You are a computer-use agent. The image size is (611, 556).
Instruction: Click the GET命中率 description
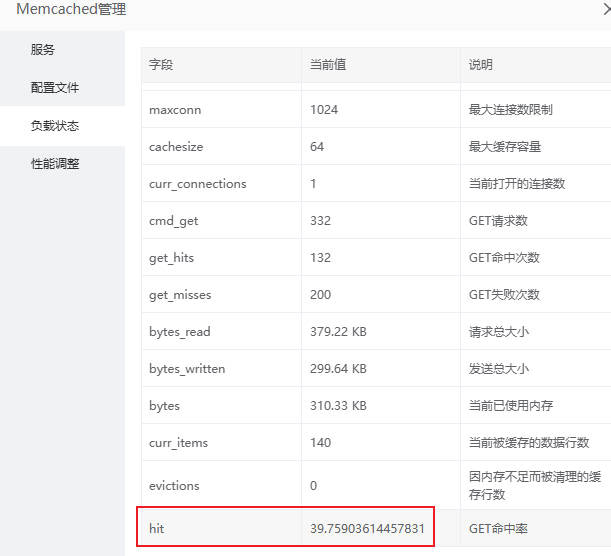498,529
